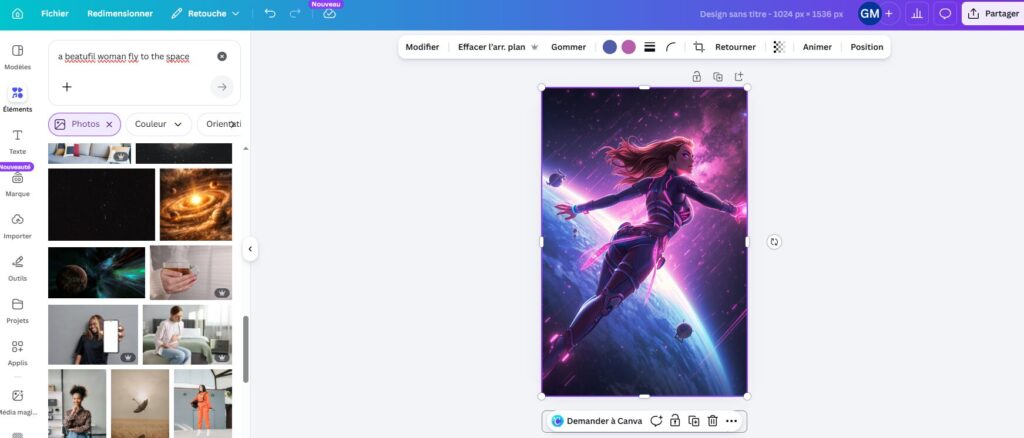Click the rotate handle beside the image
The width and height of the screenshot is (1024, 438).
(x=774, y=242)
